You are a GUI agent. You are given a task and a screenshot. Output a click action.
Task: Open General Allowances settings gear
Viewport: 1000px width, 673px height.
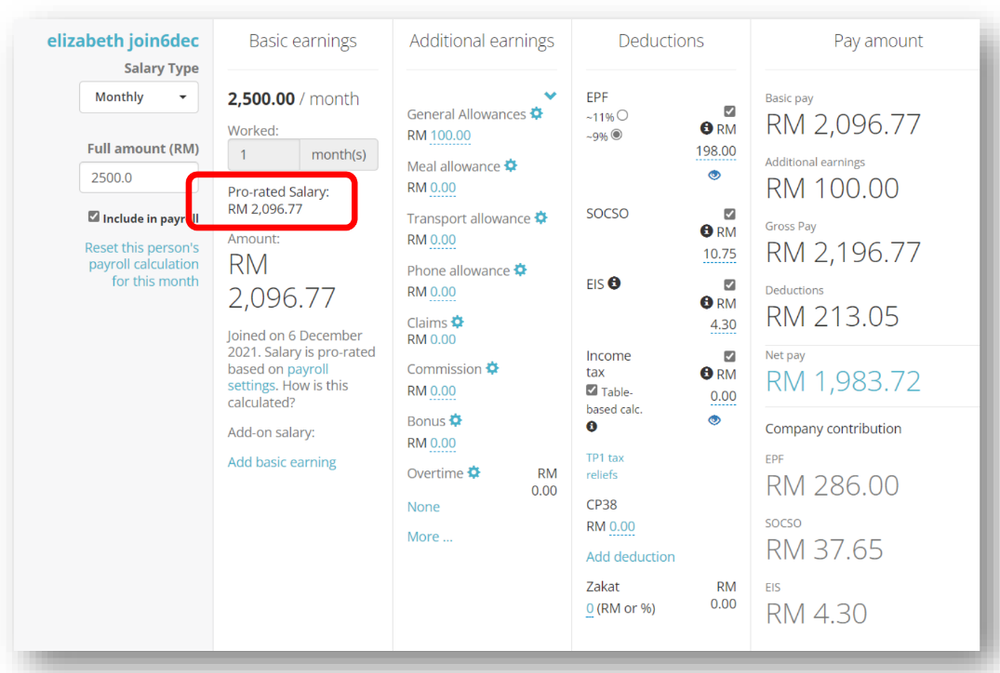536,114
